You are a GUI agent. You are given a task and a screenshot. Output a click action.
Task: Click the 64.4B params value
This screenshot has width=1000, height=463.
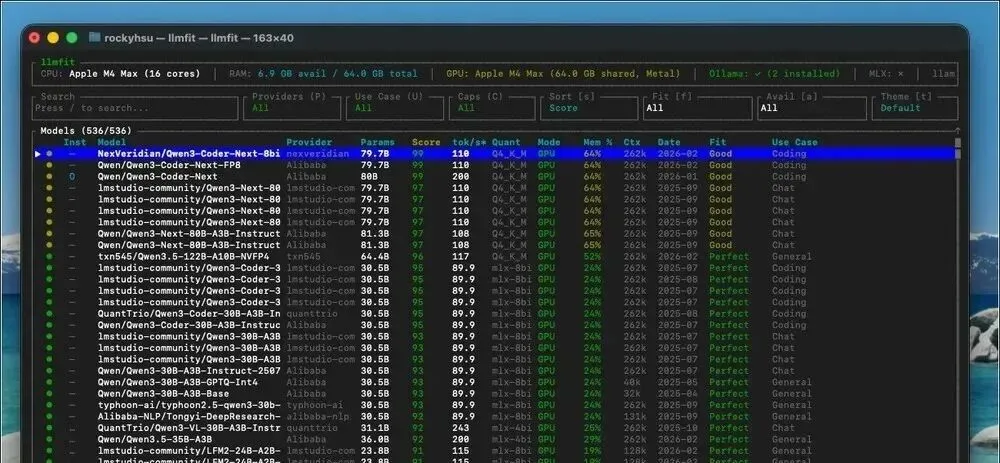point(375,256)
